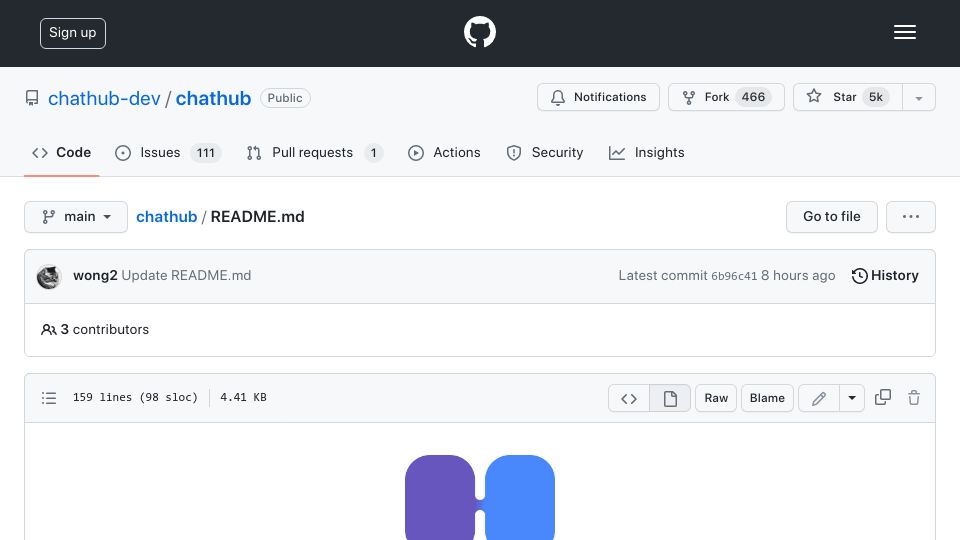Open commit hash 6b96c41
This screenshot has height=540, width=960.
(x=734, y=276)
